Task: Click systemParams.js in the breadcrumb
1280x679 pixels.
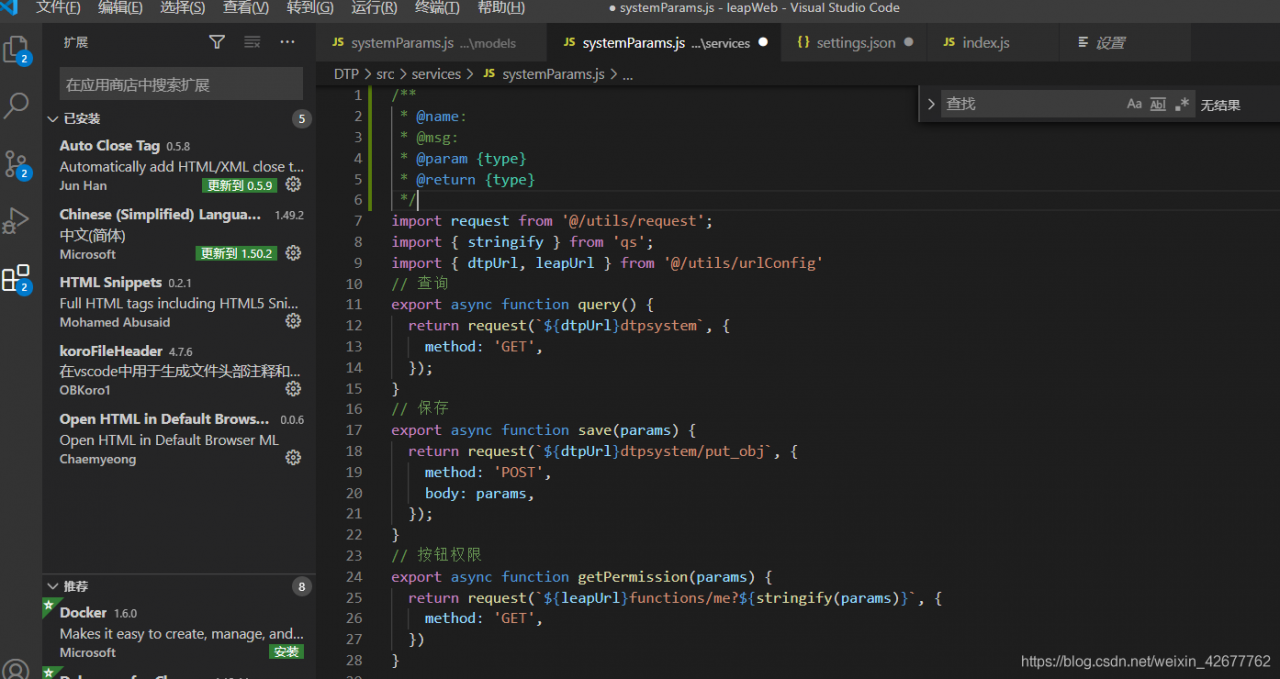Action: coord(553,74)
